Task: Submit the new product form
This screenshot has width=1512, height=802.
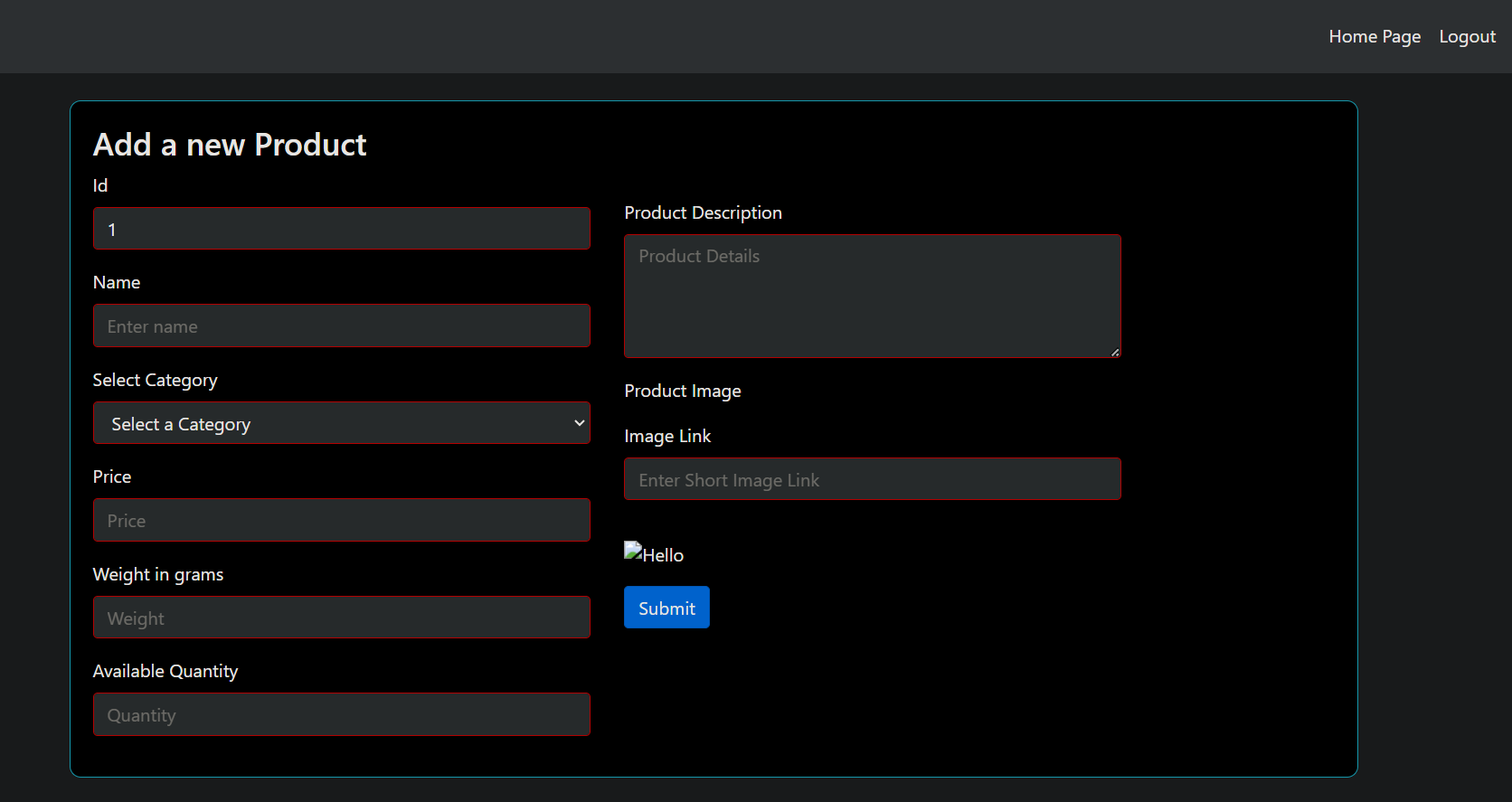Action: coord(666,608)
